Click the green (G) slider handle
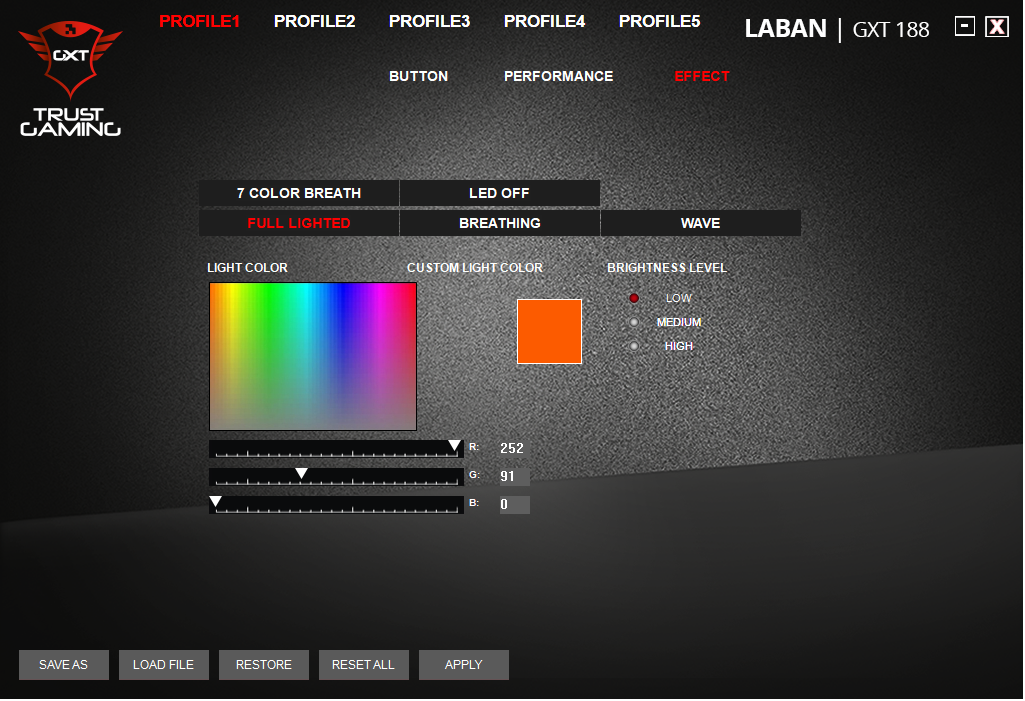1025x701 pixels. pyautogui.click(x=301, y=473)
